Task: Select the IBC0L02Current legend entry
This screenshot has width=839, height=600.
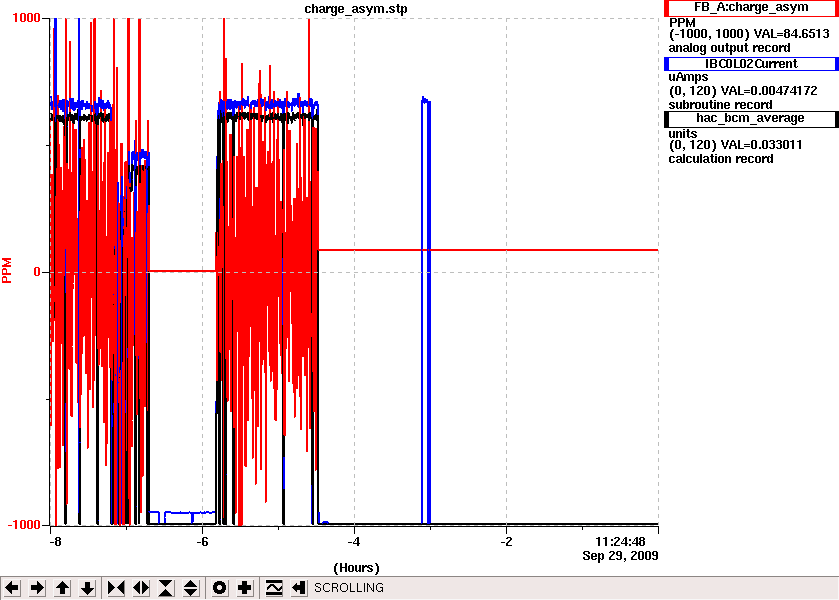Action: [751, 64]
